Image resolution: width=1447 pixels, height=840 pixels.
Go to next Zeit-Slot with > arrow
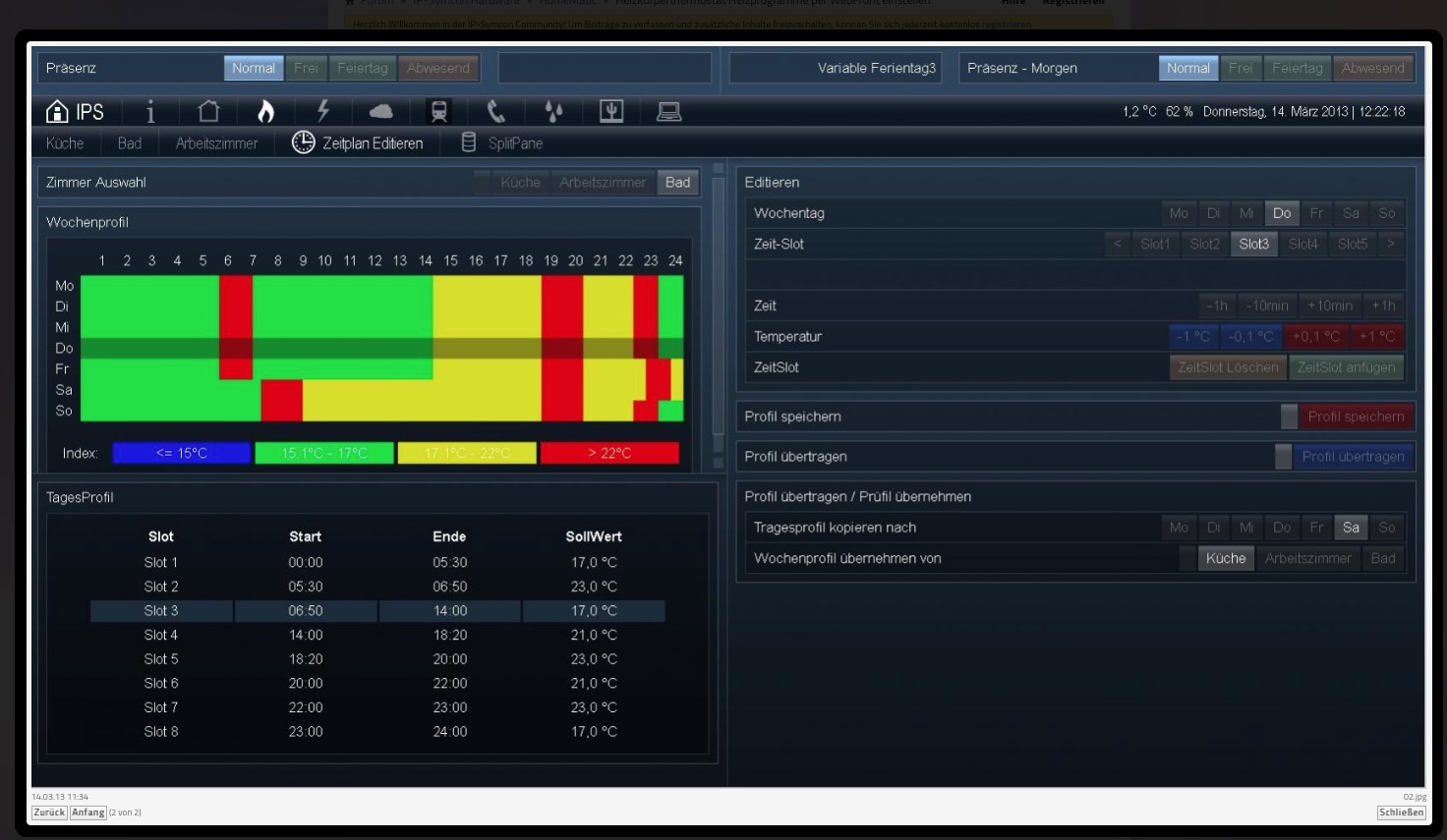[x=1391, y=244]
